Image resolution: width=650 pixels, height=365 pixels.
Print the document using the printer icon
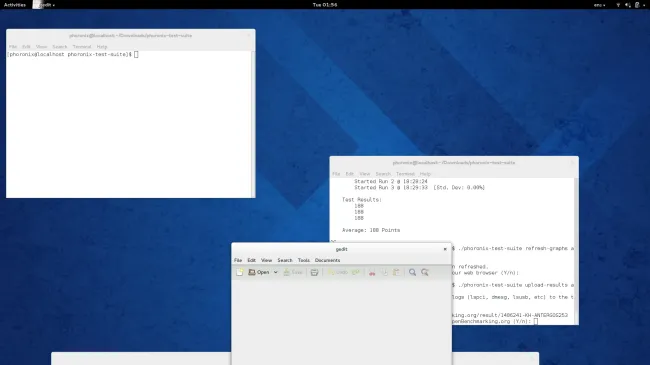coord(314,272)
